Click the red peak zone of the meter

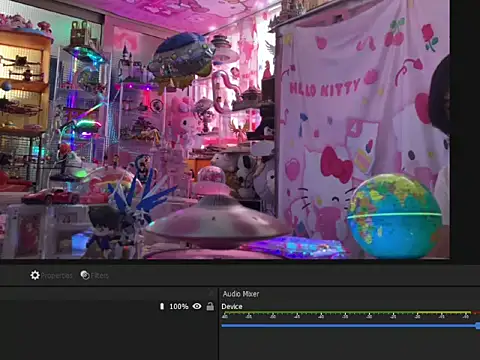[476, 312]
